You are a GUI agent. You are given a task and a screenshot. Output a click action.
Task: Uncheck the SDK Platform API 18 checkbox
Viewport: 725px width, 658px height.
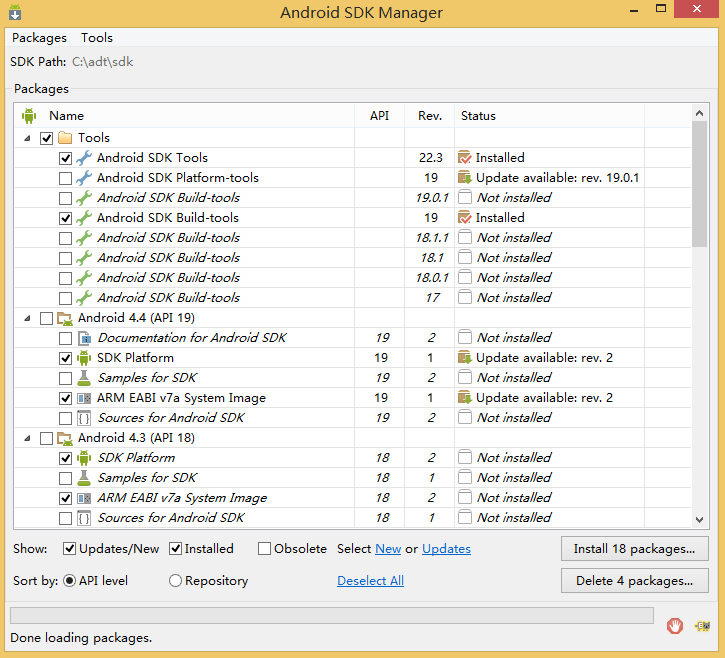pyautogui.click(x=65, y=458)
